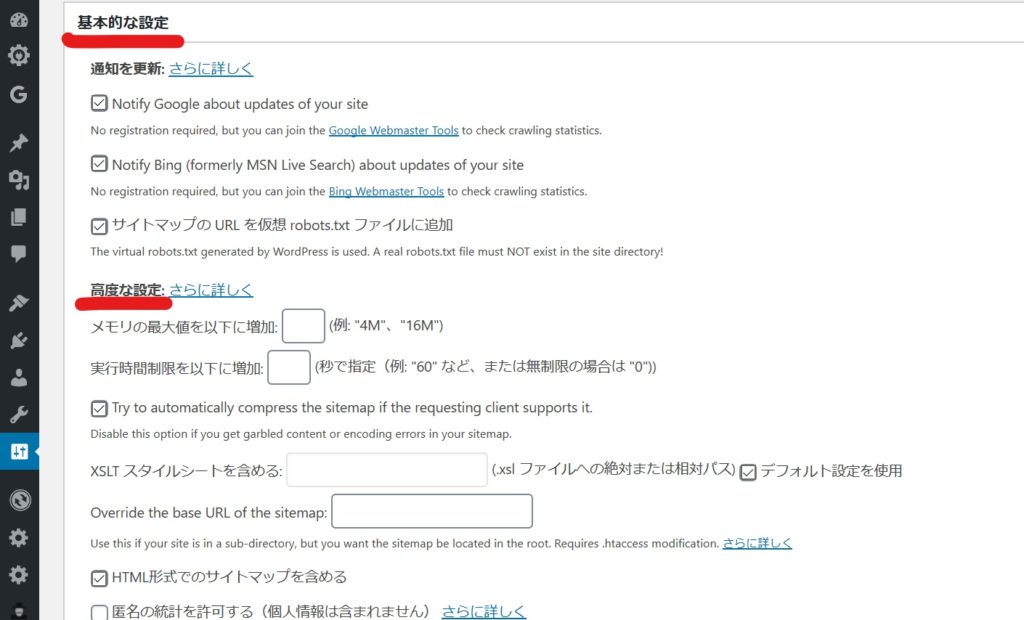This screenshot has height=620, width=1024.
Task: Open さらに詳しく link next to 通知を更新
Action: pos(211,69)
